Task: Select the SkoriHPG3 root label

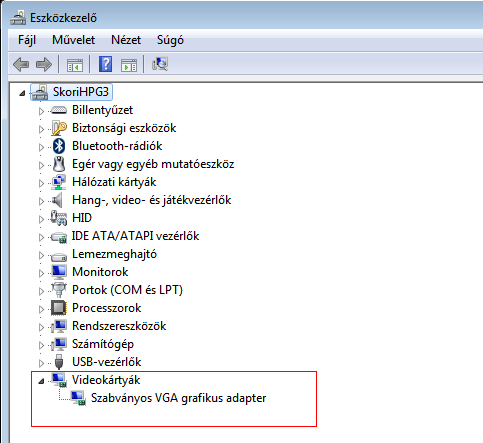Action: coord(81,92)
